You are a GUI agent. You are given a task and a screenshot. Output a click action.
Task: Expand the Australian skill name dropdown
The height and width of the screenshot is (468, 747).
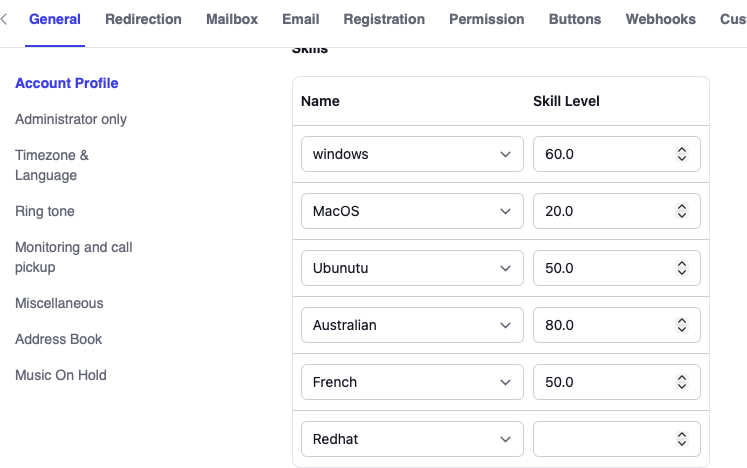[x=412, y=325]
